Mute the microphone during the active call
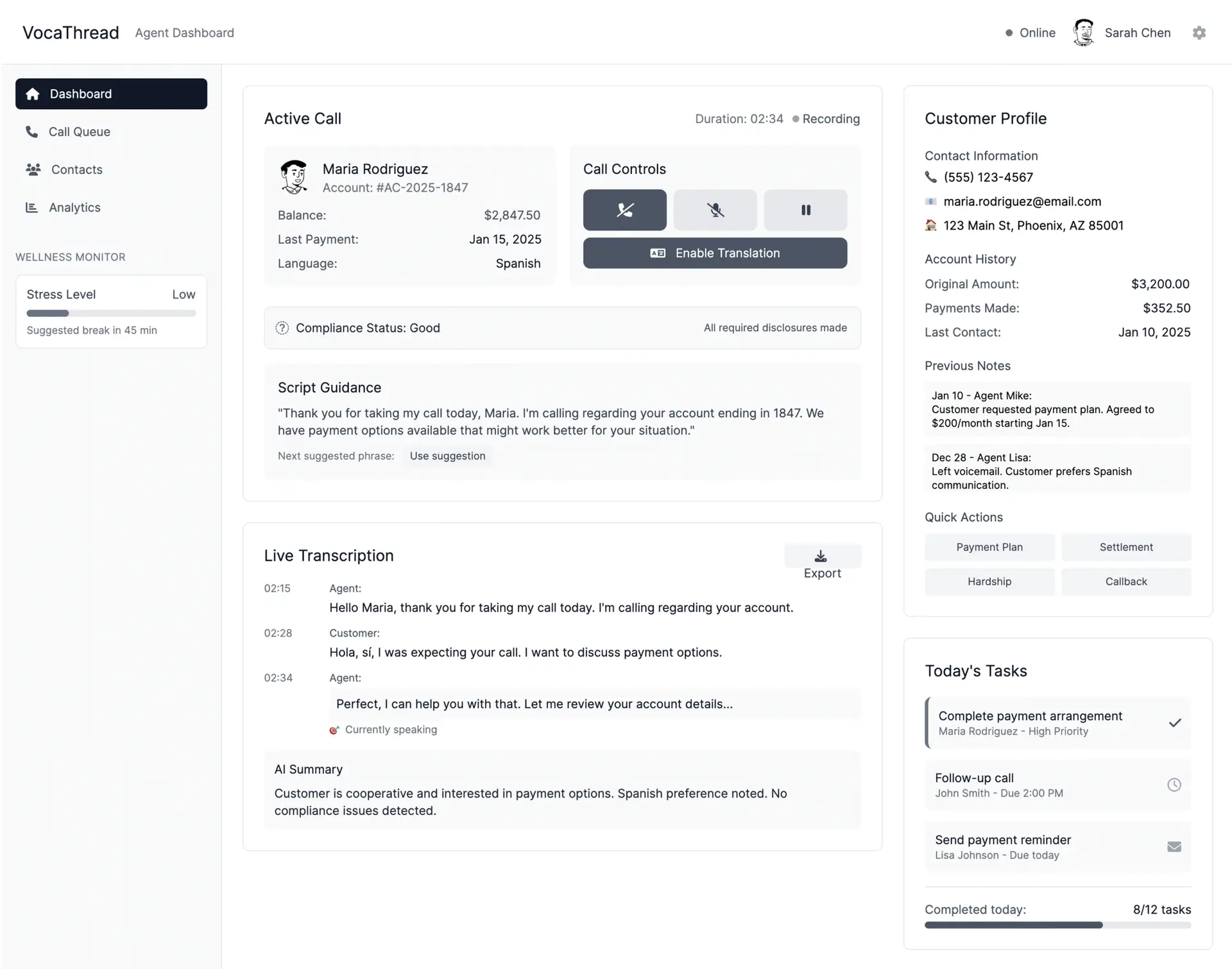Viewport: 1232px width, 969px height. coord(715,210)
